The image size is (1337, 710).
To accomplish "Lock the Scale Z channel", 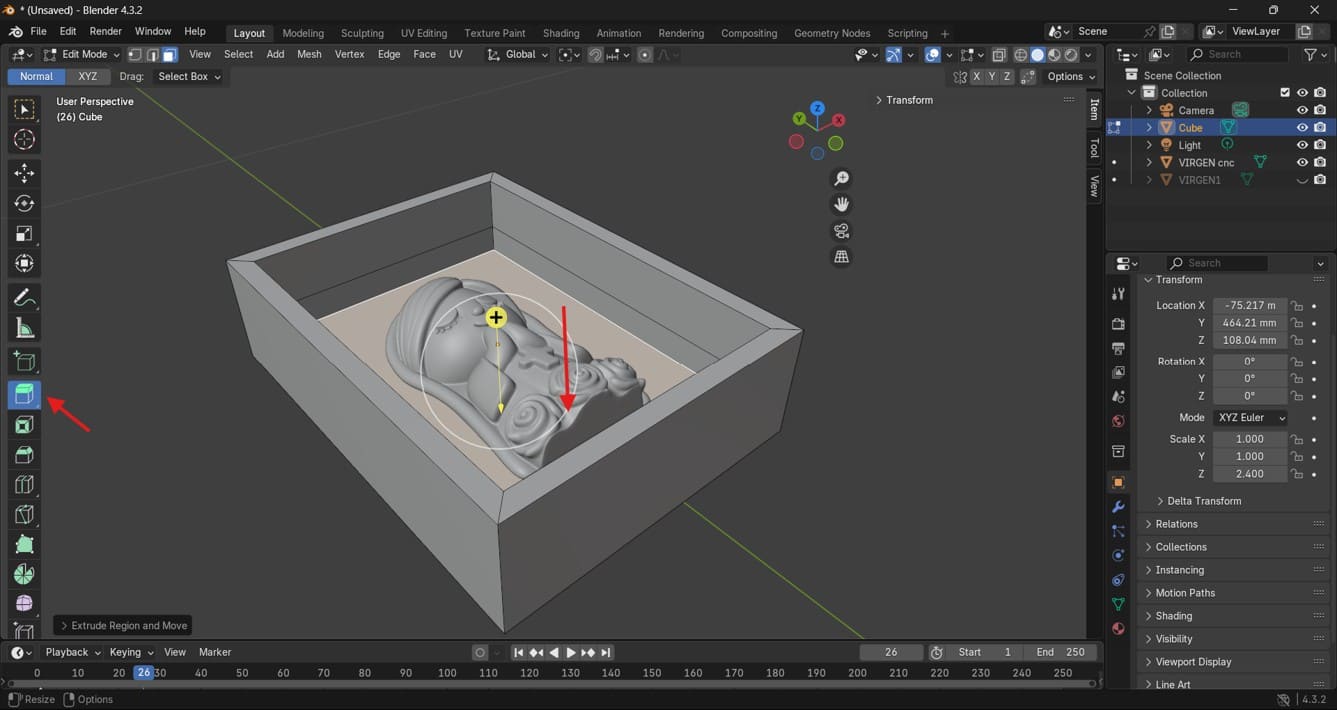I will 1297,474.
